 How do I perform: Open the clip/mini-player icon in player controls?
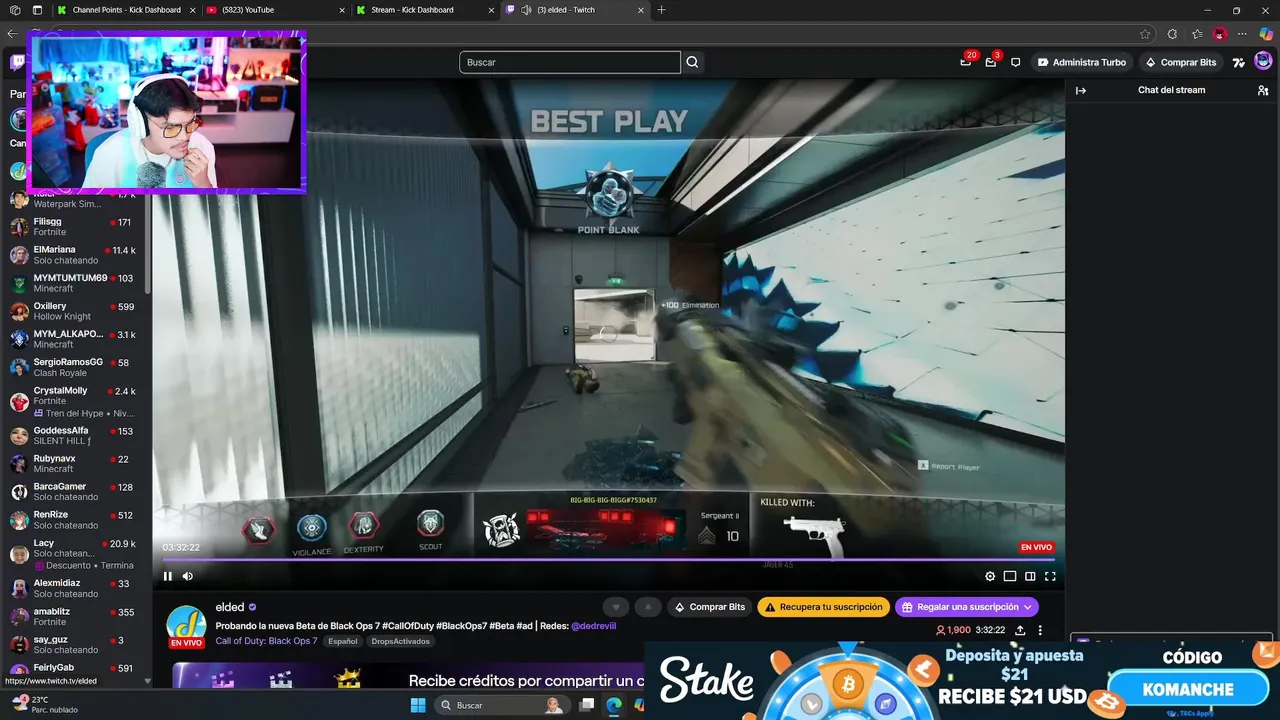pyautogui.click(x=1010, y=576)
